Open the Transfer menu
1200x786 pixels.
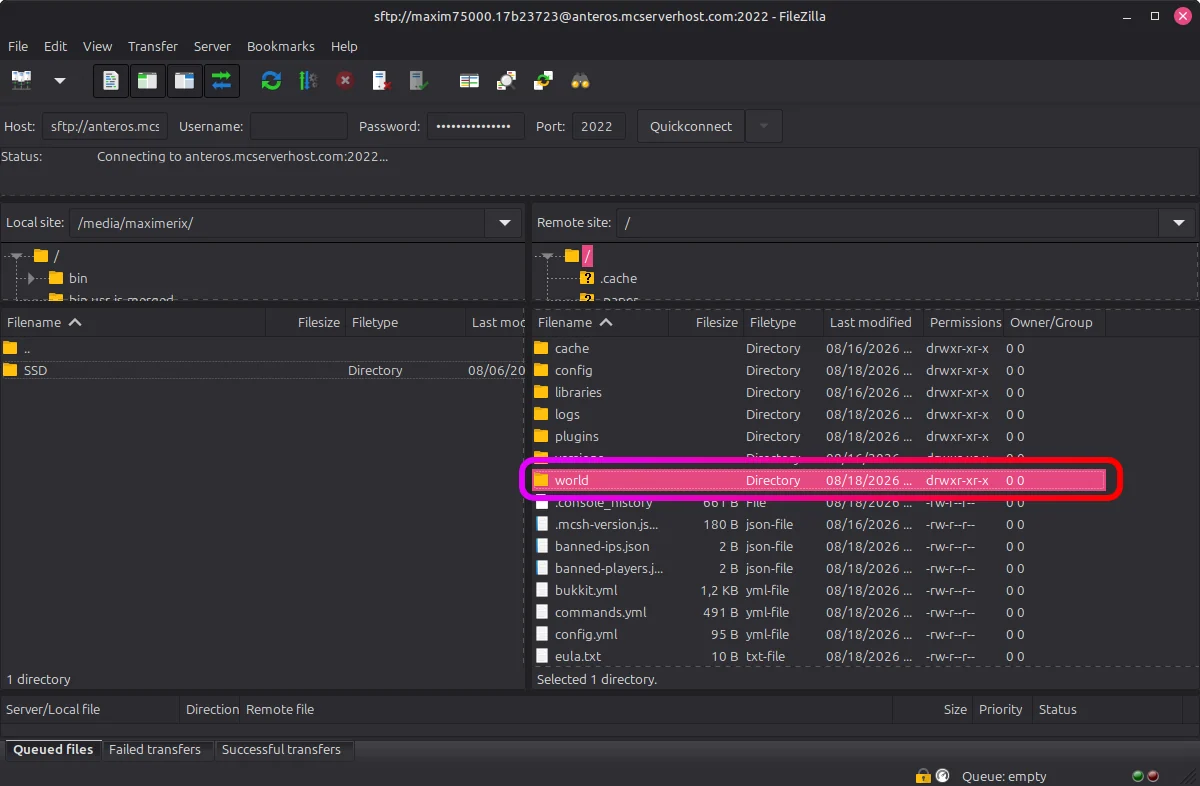pos(153,46)
